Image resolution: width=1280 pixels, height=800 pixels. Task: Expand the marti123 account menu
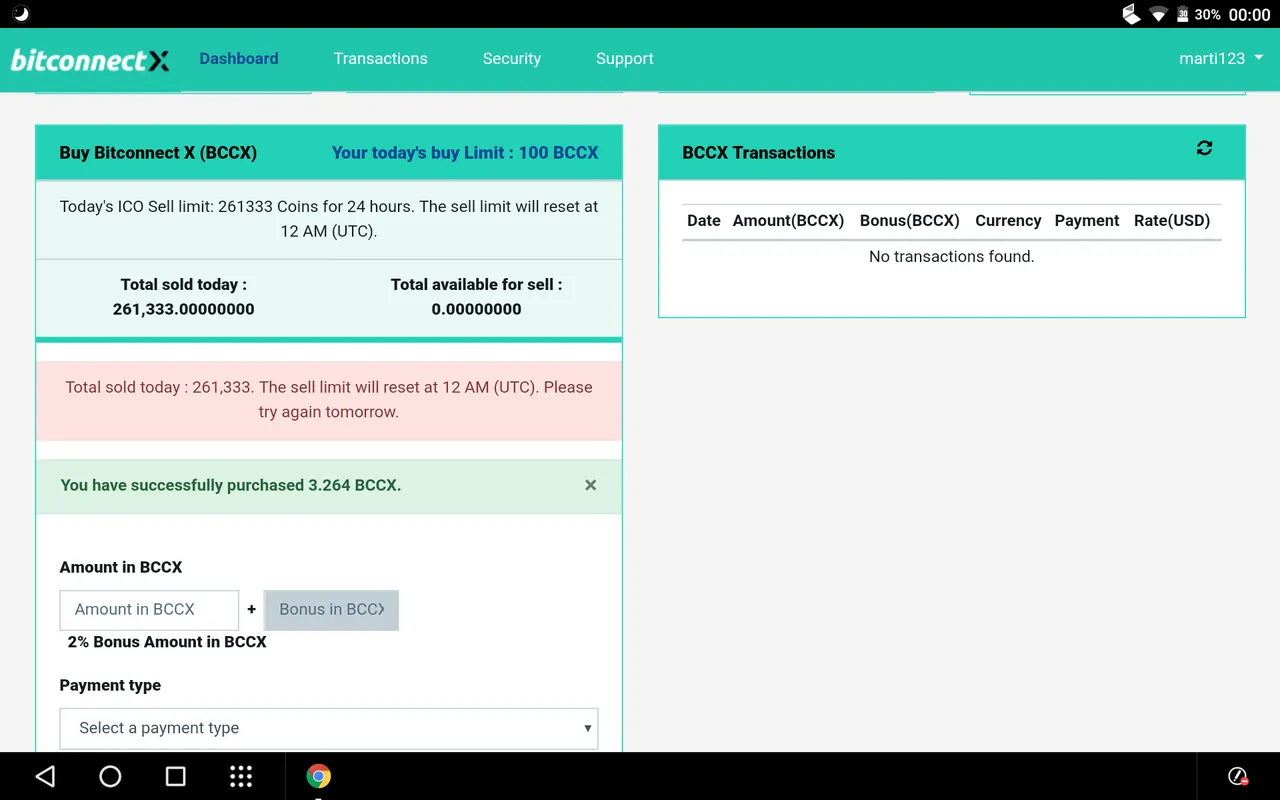coord(1221,58)
